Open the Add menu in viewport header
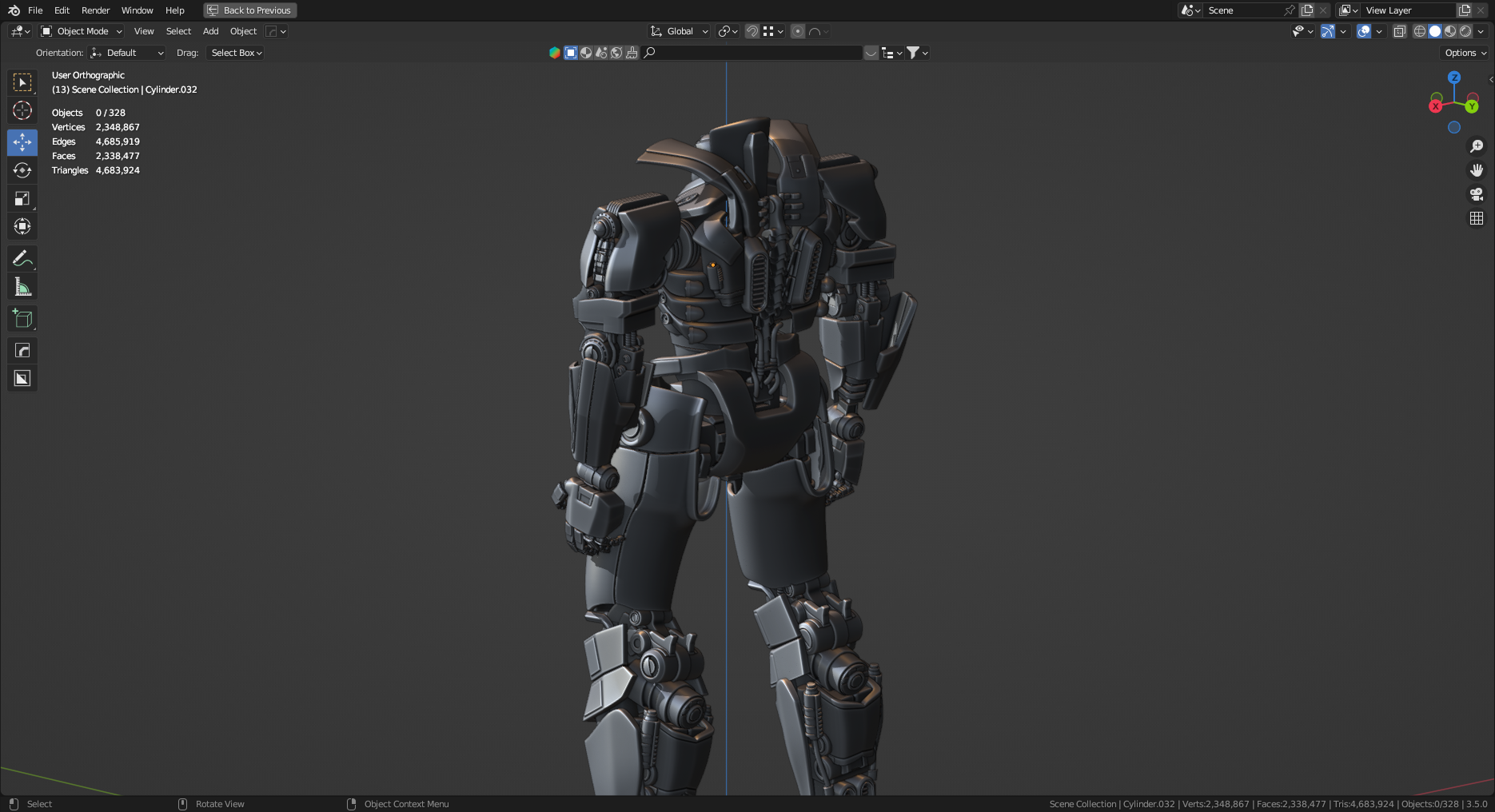The image size is (1495, 812). [210, 31]
